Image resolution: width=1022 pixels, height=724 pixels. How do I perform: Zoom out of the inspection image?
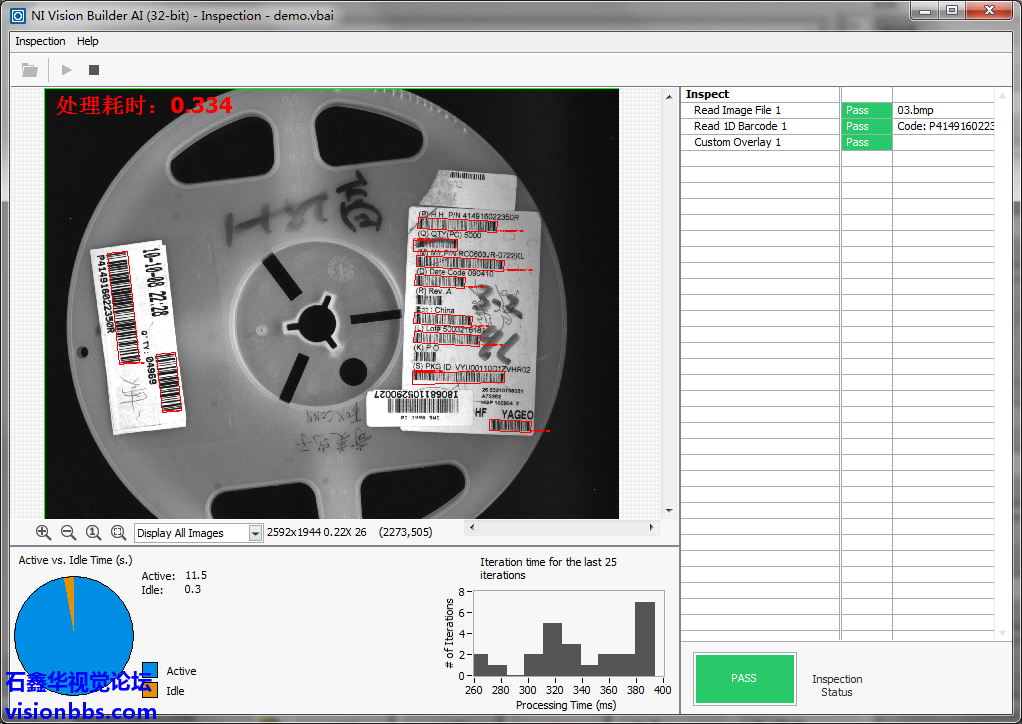click(68, 532)
